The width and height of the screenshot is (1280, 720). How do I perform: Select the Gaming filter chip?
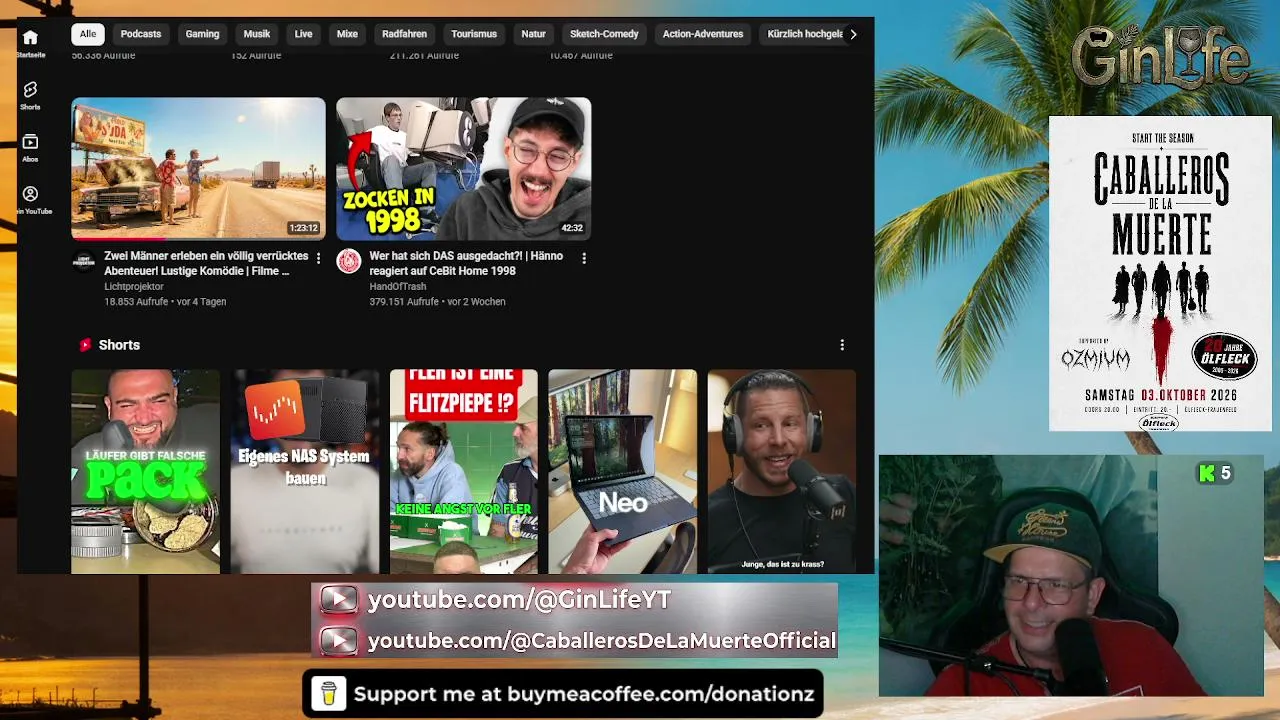[202, 34]
